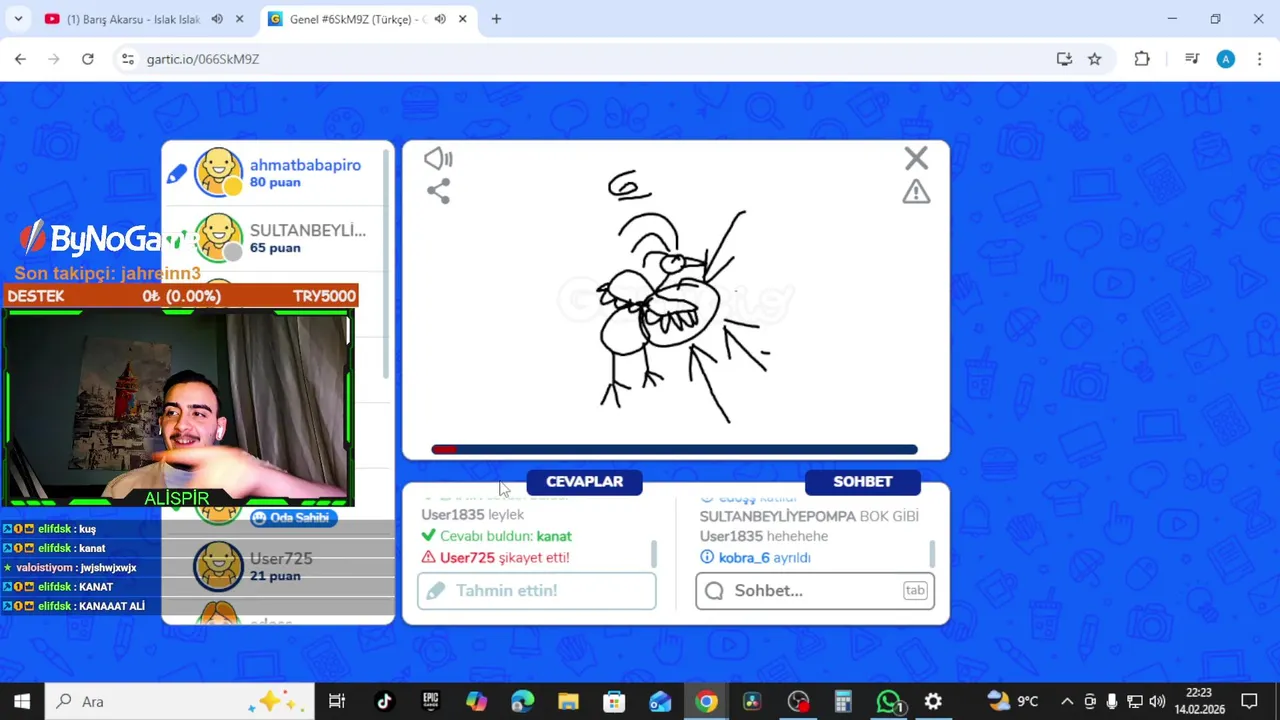This screenshot has width=1280, height=720.
Task: Click the install app icon in address bar
Action: pyautogui.click(x=1064, y=59)
